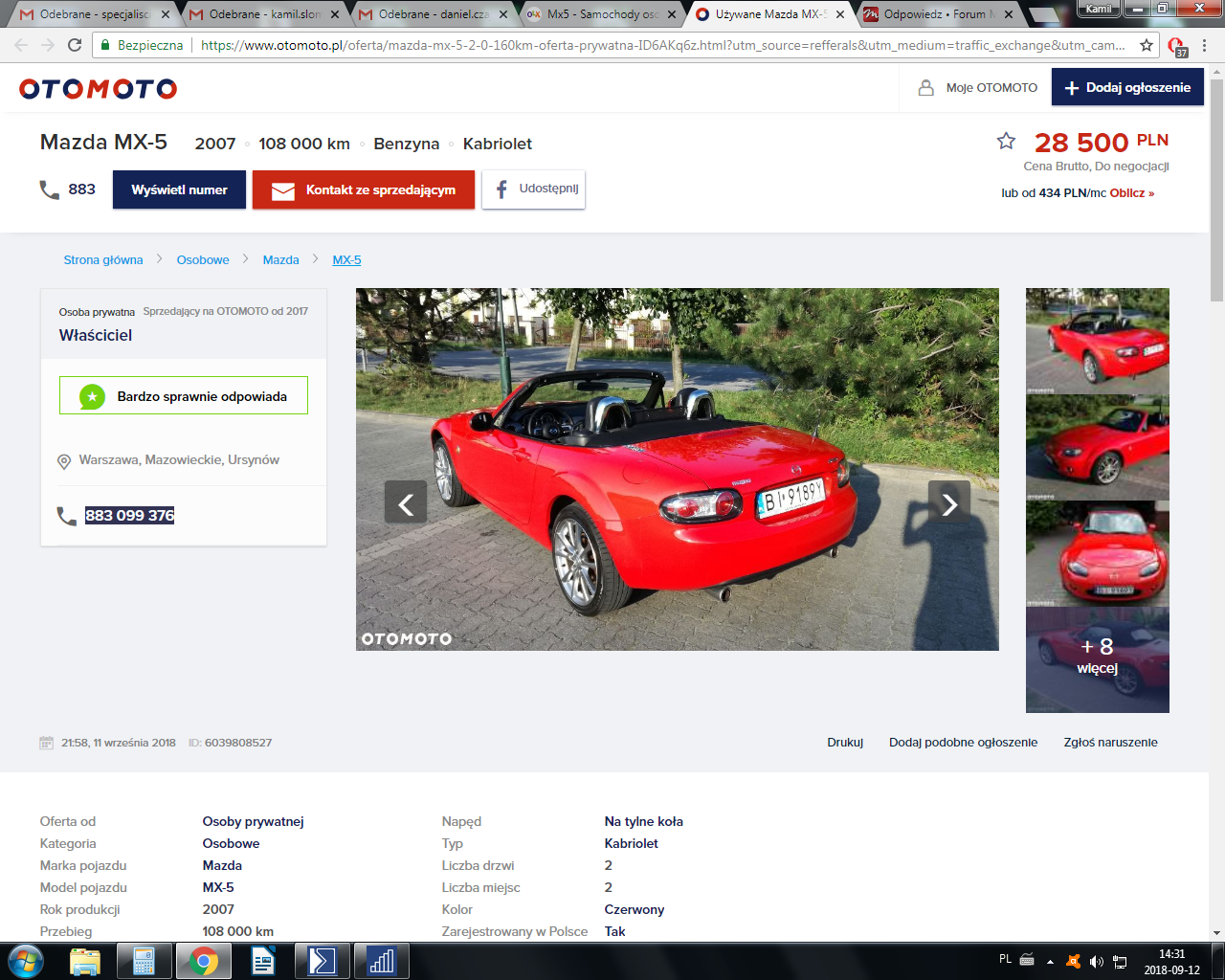Click the PL language indicator in the system tray
The width and height of the screenshot is (1225, 980).
(x=1005, y=959)
